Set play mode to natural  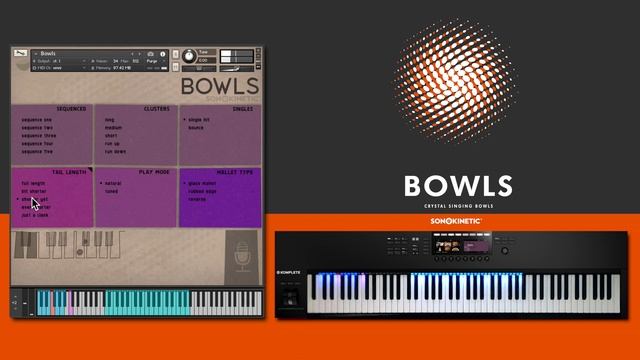113,183
